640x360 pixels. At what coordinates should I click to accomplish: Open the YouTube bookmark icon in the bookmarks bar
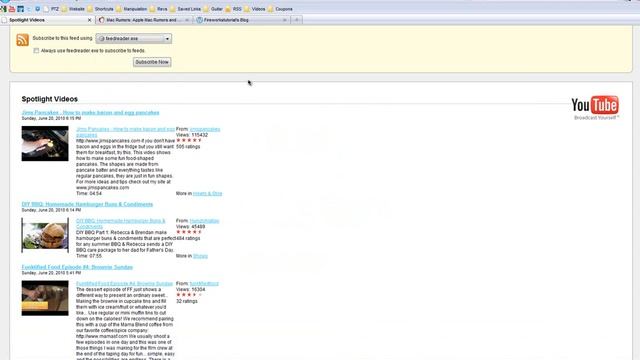(x=12, y=9)
